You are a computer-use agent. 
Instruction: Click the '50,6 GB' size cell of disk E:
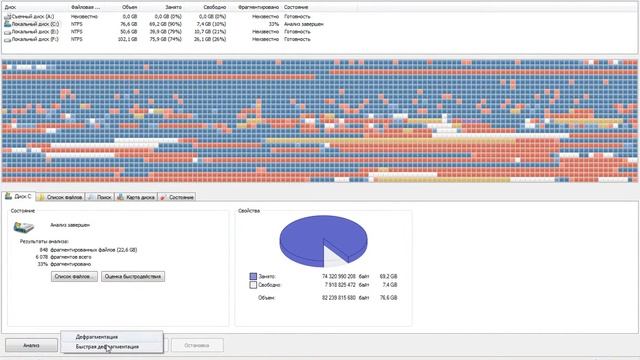(129, 32)
